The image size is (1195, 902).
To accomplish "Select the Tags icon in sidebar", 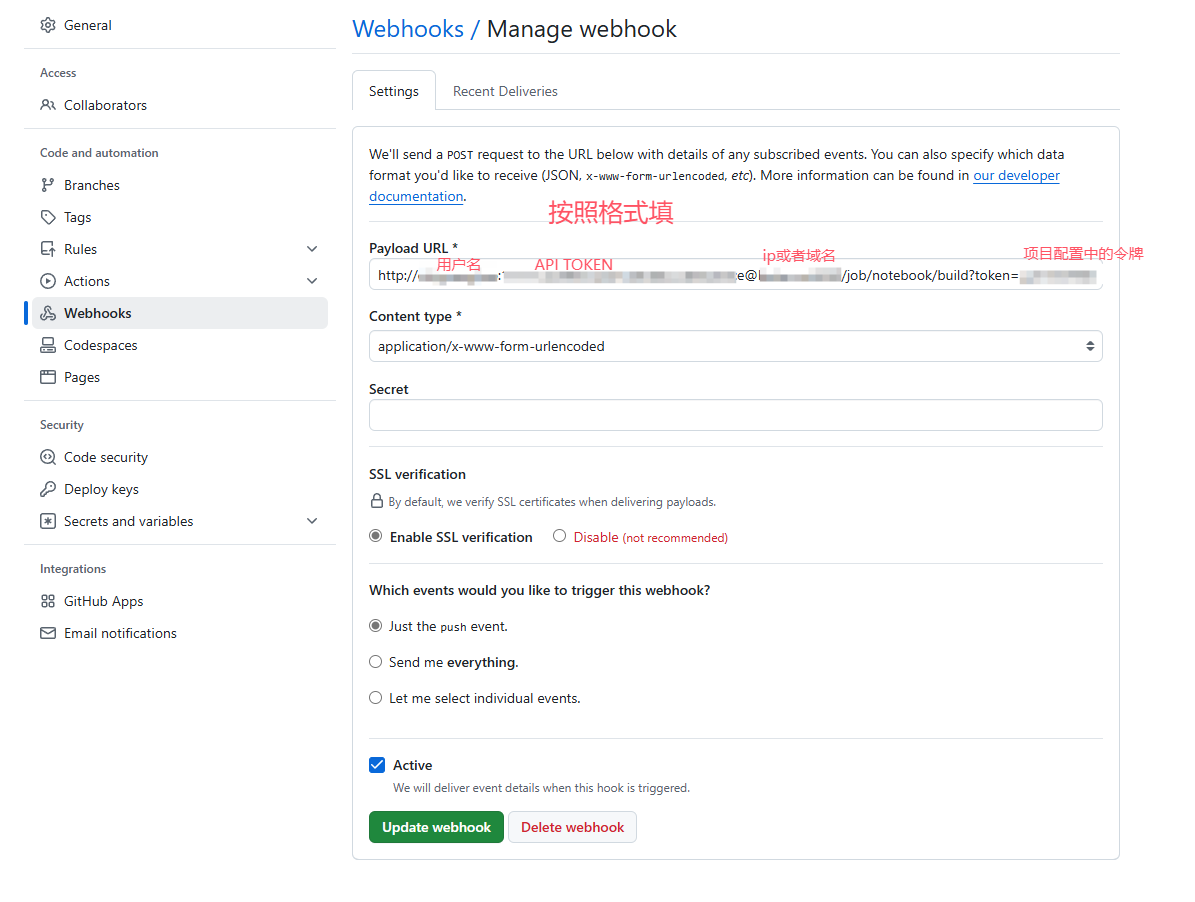I will (x=48, y=217).
